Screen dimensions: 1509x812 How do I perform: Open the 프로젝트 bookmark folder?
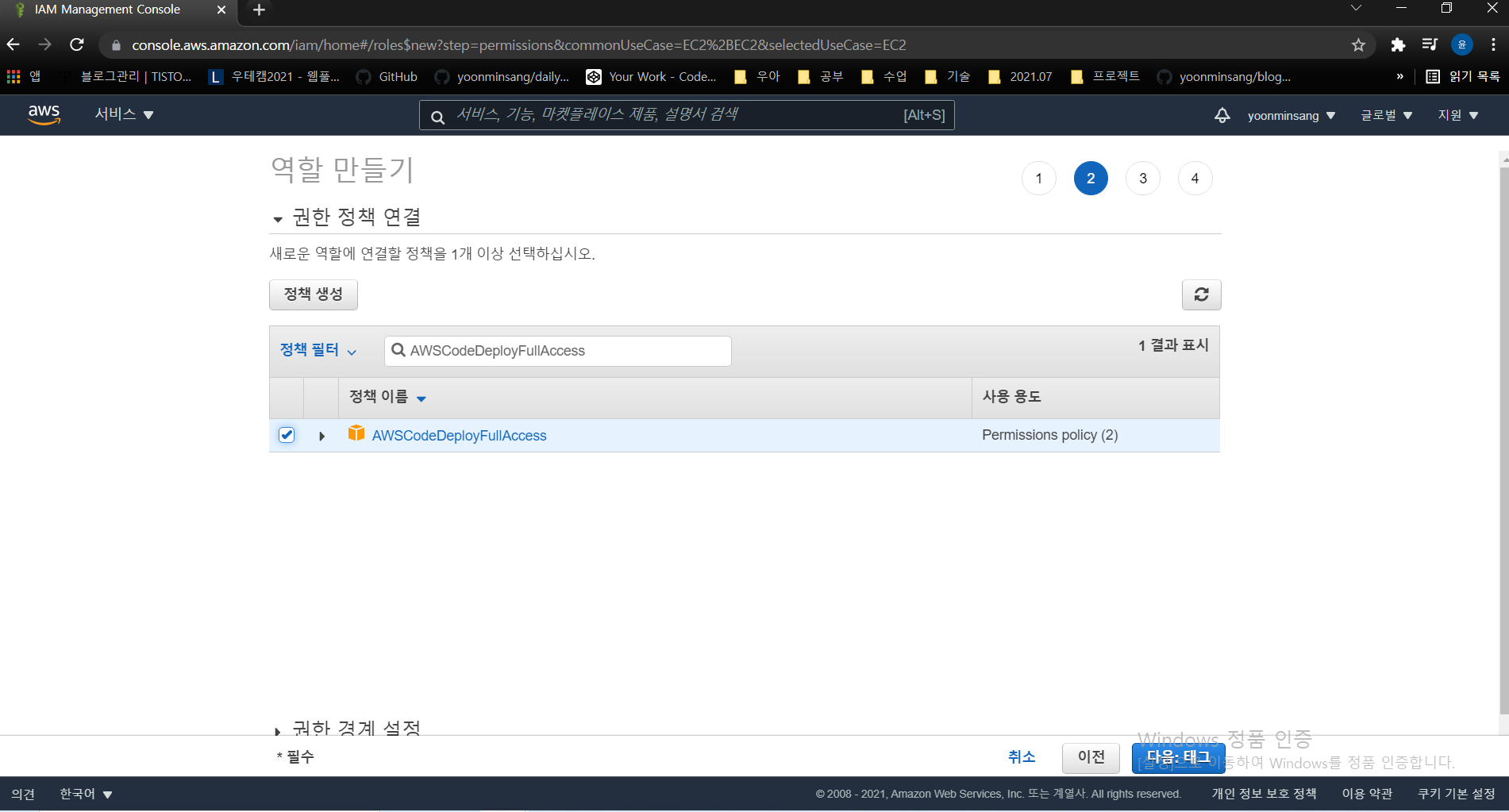click(1106, 77)
